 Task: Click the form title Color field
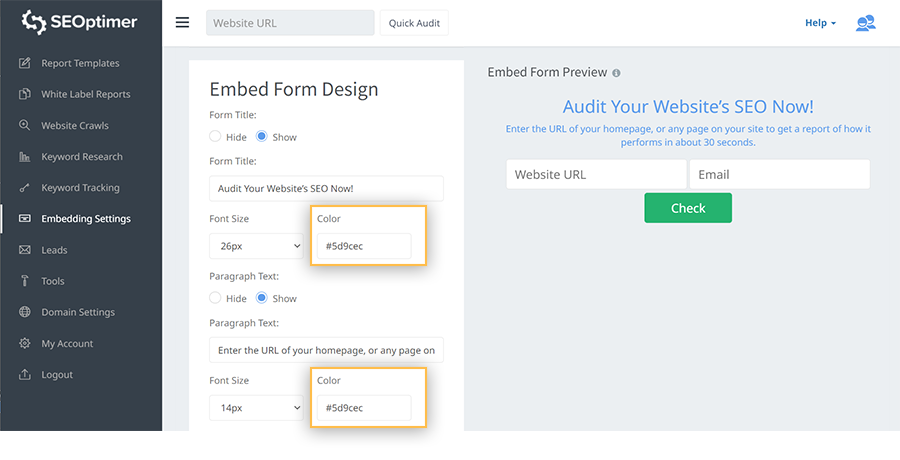click(364, 246)
